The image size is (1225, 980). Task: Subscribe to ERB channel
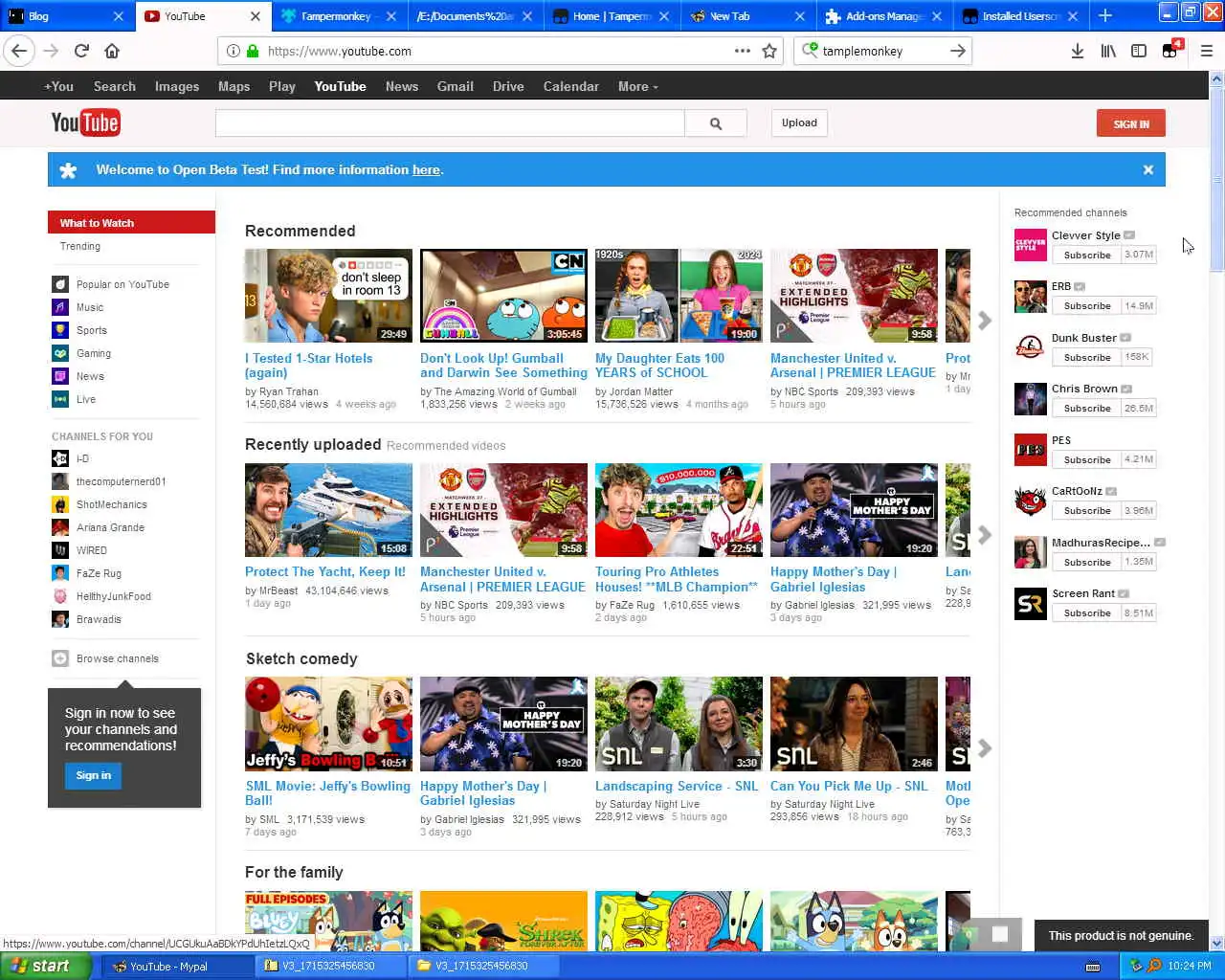(1087, 306)
